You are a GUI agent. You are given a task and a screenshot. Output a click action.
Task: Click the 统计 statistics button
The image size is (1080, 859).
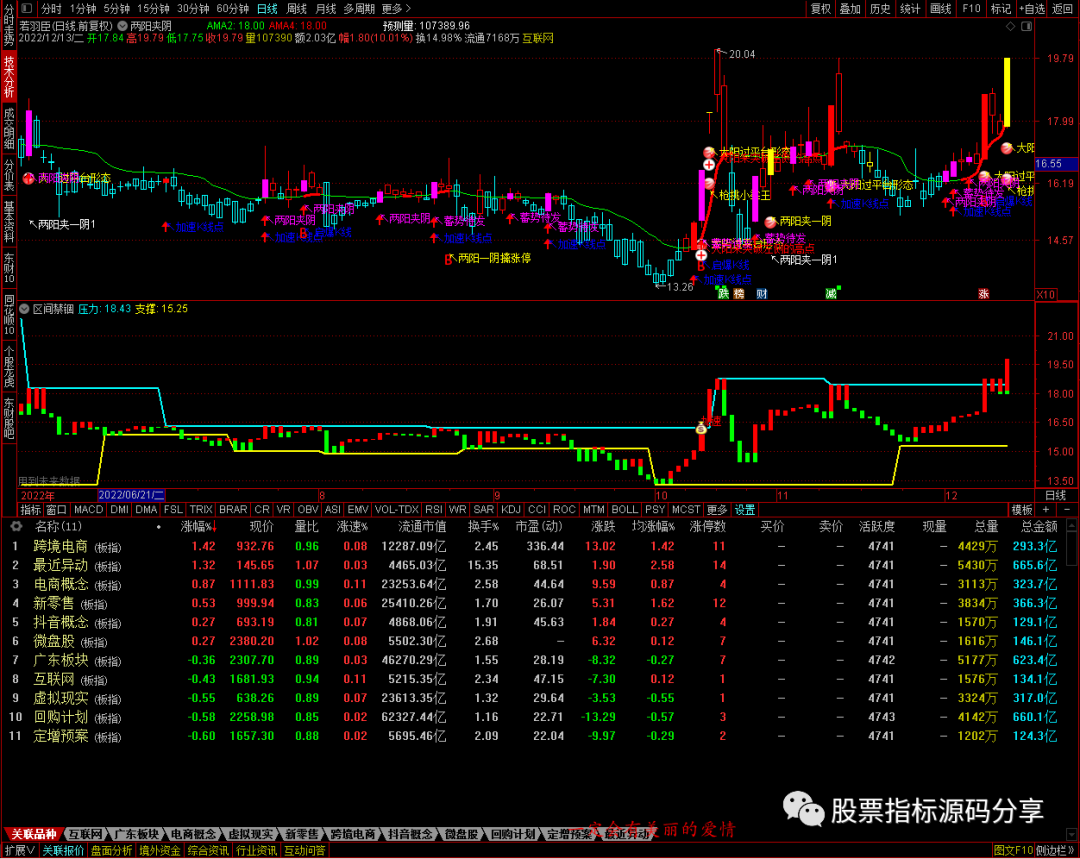pyautogui.click(x=910, y=8)
